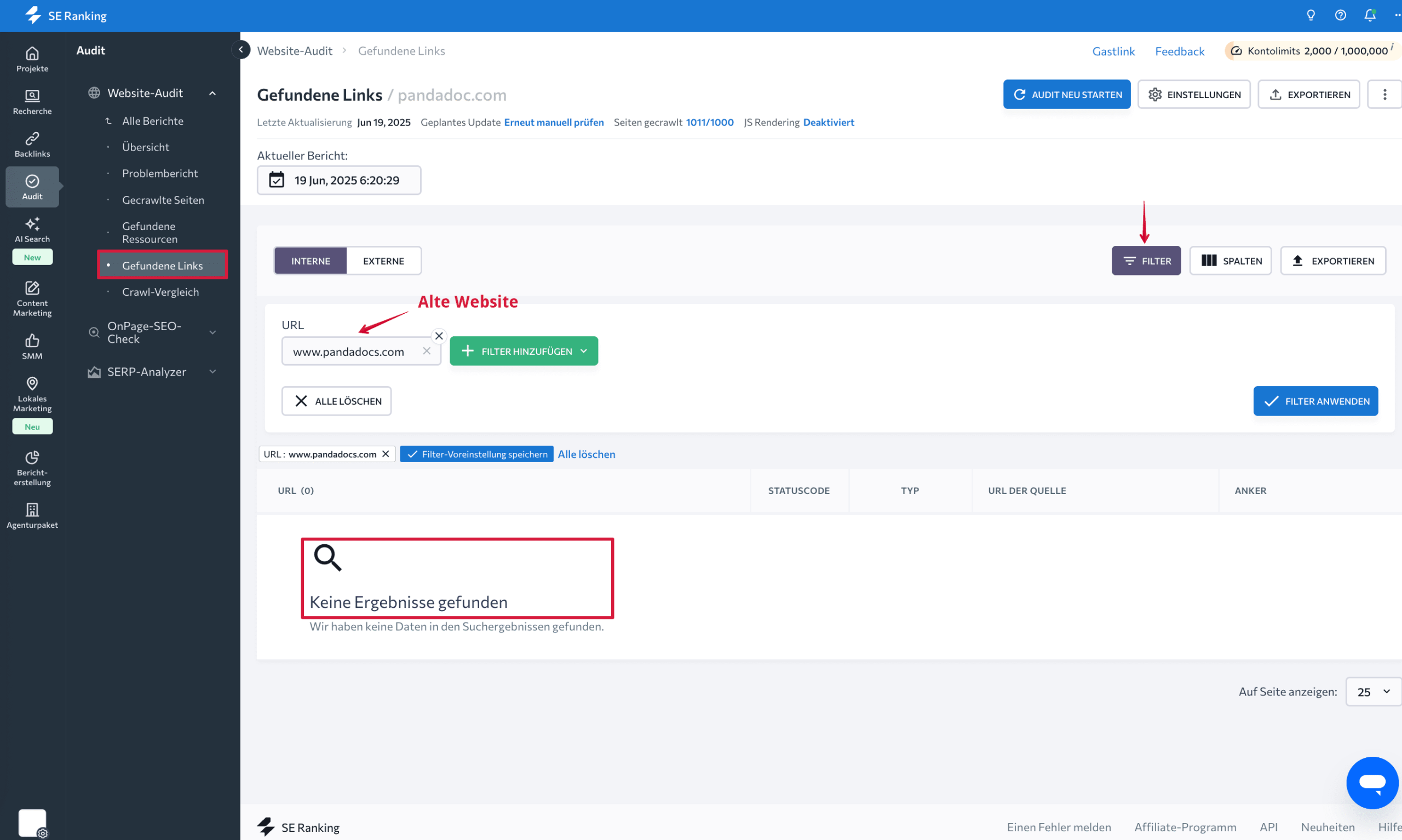Screen dimensions: 1402x840
Task: Collapse the Website-Audit menu
Action: point(212,94)
